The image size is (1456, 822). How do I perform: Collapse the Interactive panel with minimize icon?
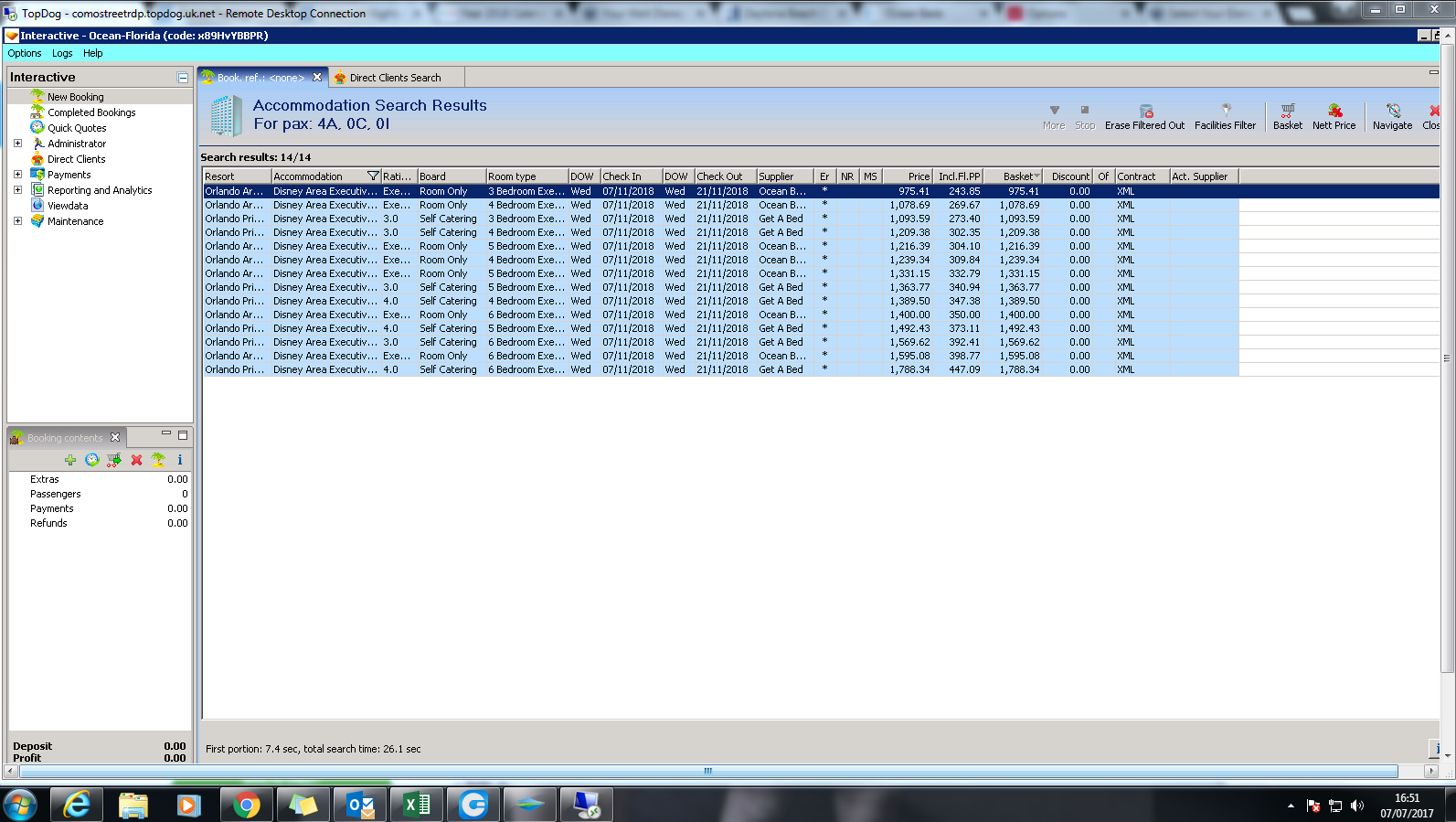tap(183, 78)
